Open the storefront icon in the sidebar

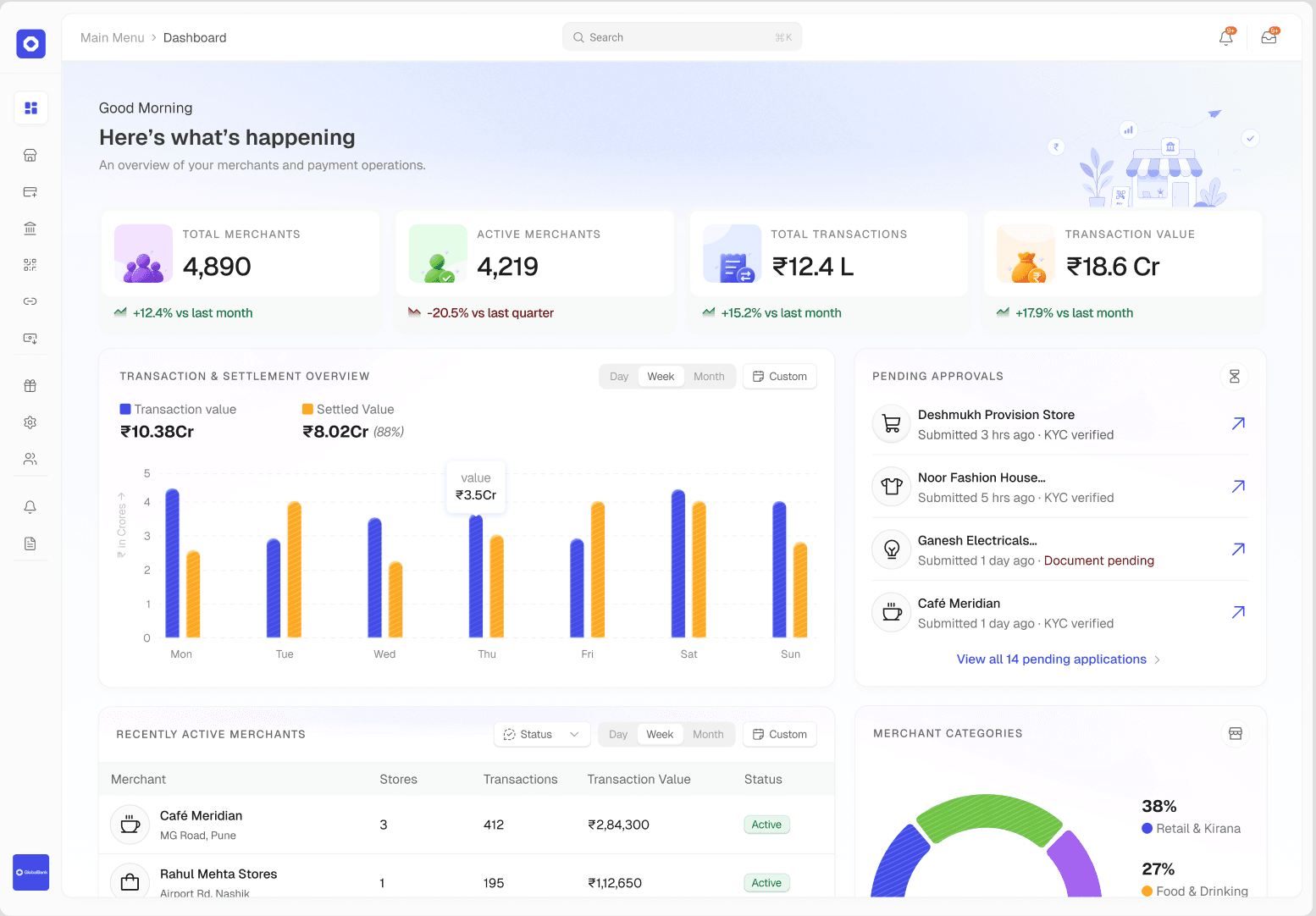pyautogui.click(x=30, y=156)
